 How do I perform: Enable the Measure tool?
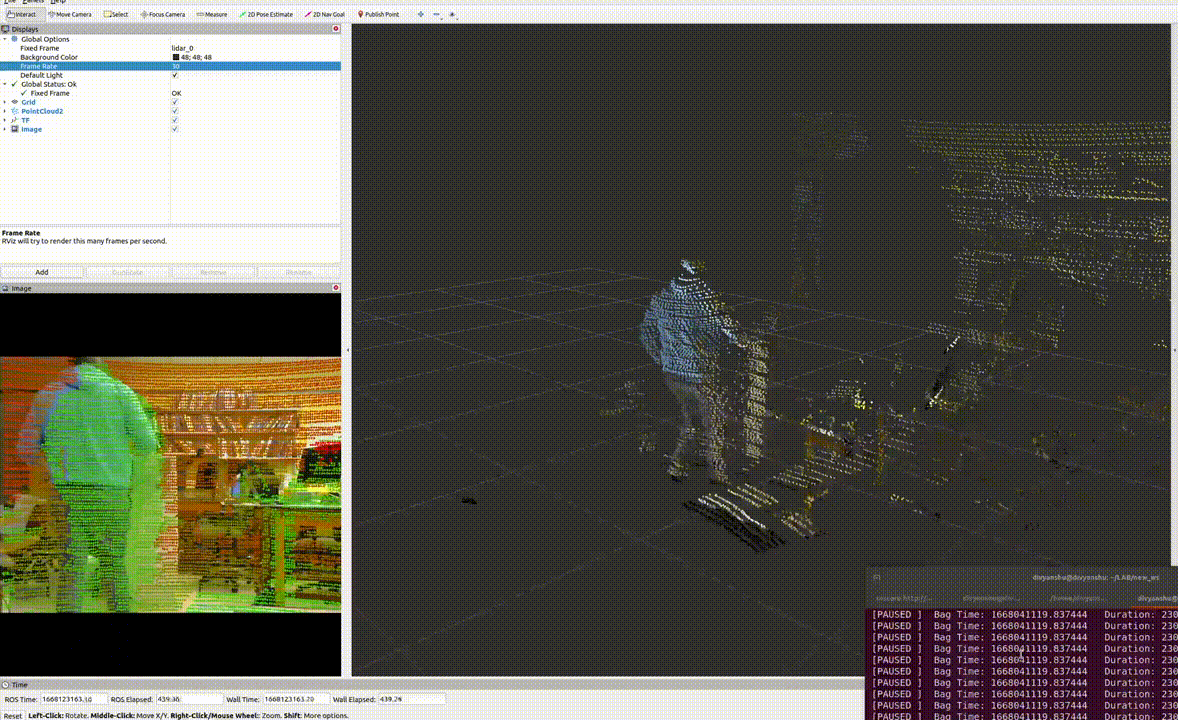(212, 14)
